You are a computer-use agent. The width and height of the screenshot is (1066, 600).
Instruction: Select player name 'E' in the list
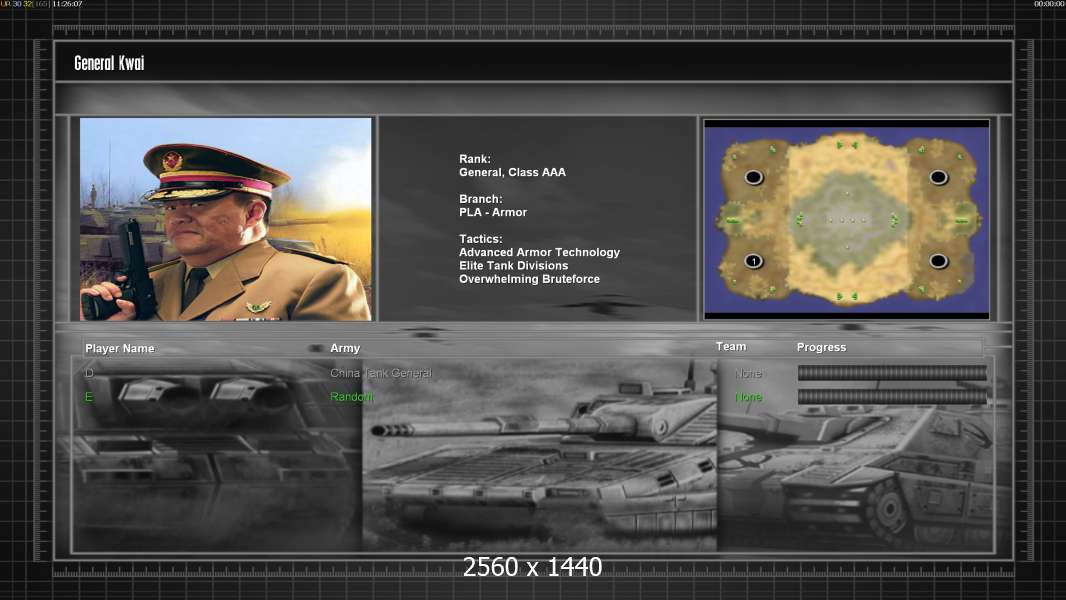88,397
